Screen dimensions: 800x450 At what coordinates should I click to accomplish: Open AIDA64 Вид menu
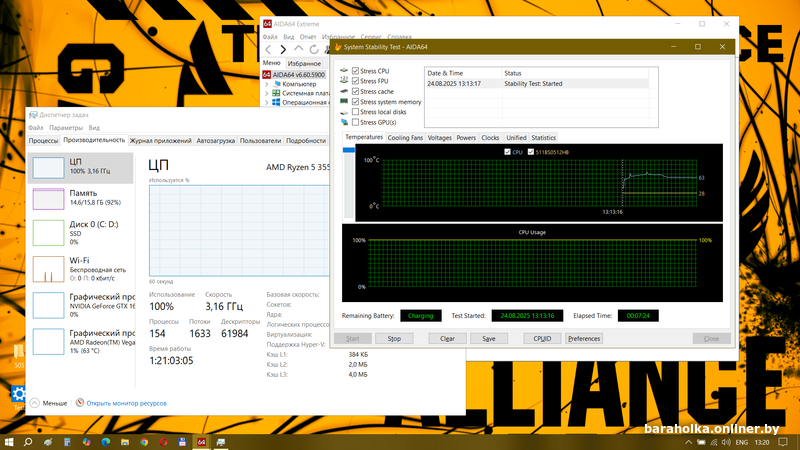[289, 37]
